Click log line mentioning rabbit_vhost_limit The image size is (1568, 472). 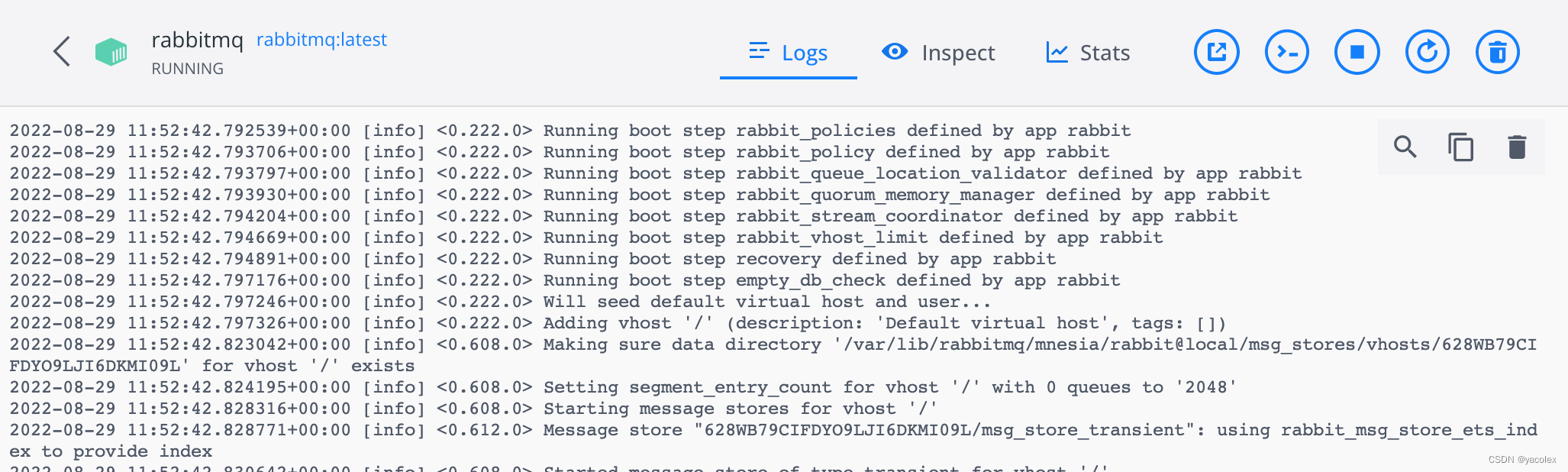point(586,238)
